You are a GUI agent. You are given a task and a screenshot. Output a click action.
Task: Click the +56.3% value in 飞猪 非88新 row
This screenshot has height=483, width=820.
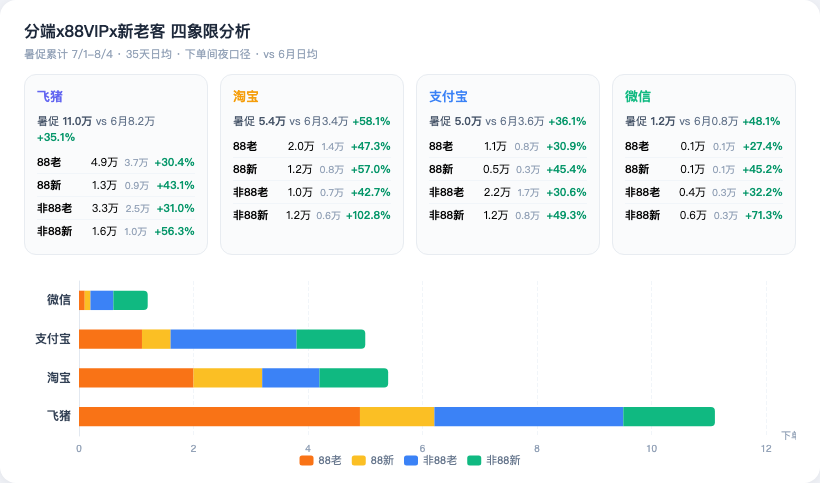[175, 232]
